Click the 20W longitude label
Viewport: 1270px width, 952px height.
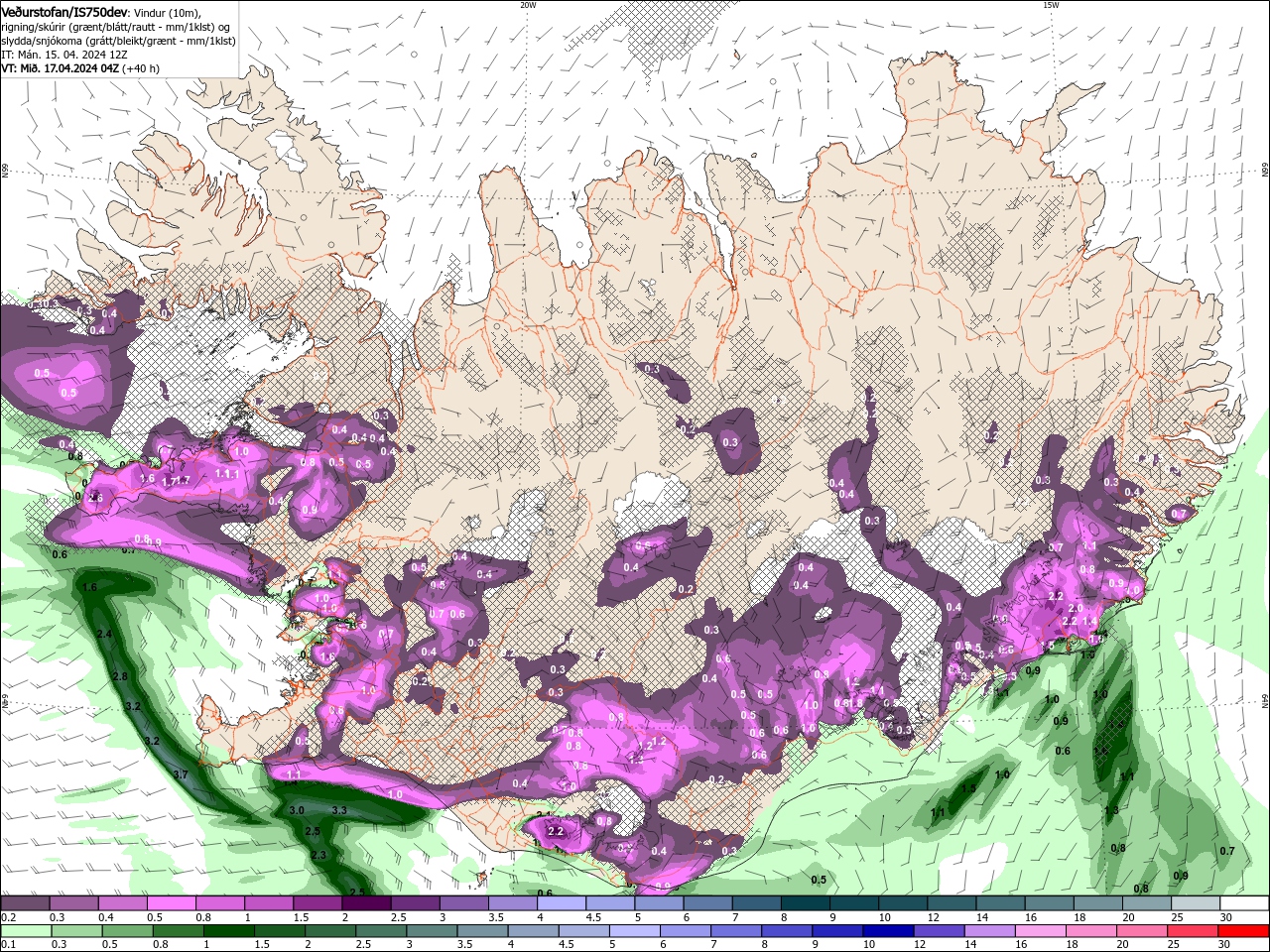click(x=528, y=4)
